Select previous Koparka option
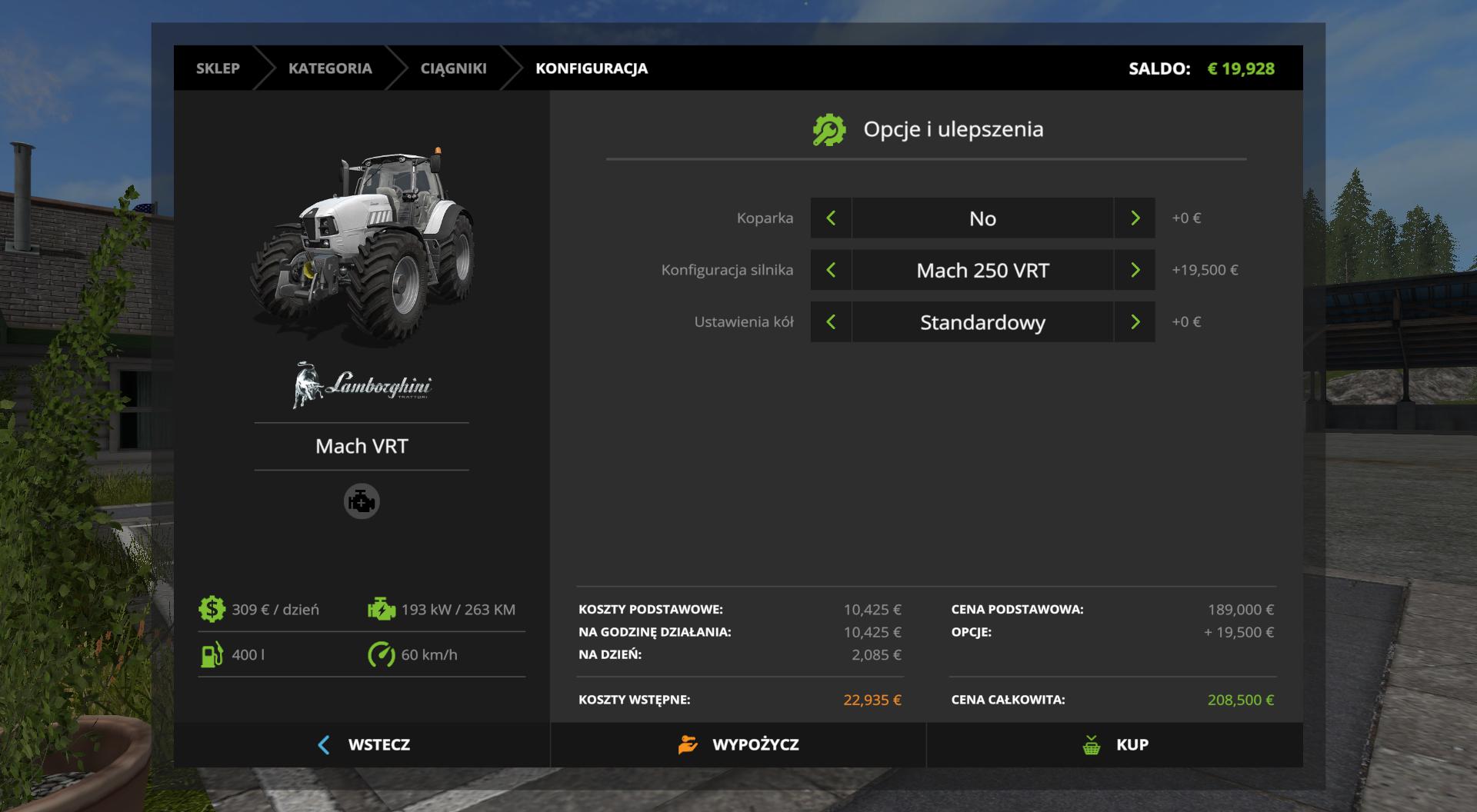This screenshot has height=812, width=1477. tap(831, 218)
